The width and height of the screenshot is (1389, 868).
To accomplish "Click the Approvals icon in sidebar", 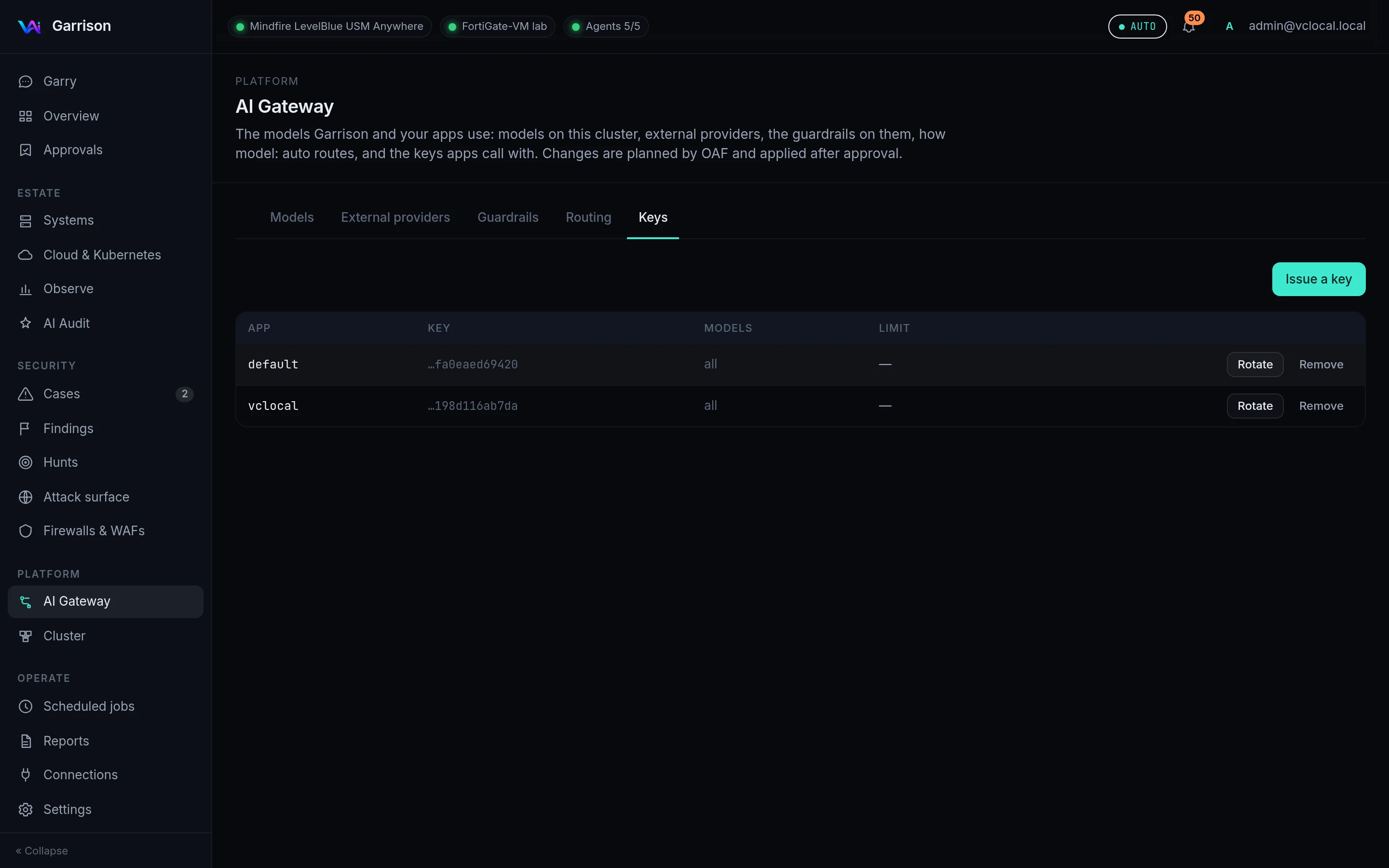I will tap(25, 150).
